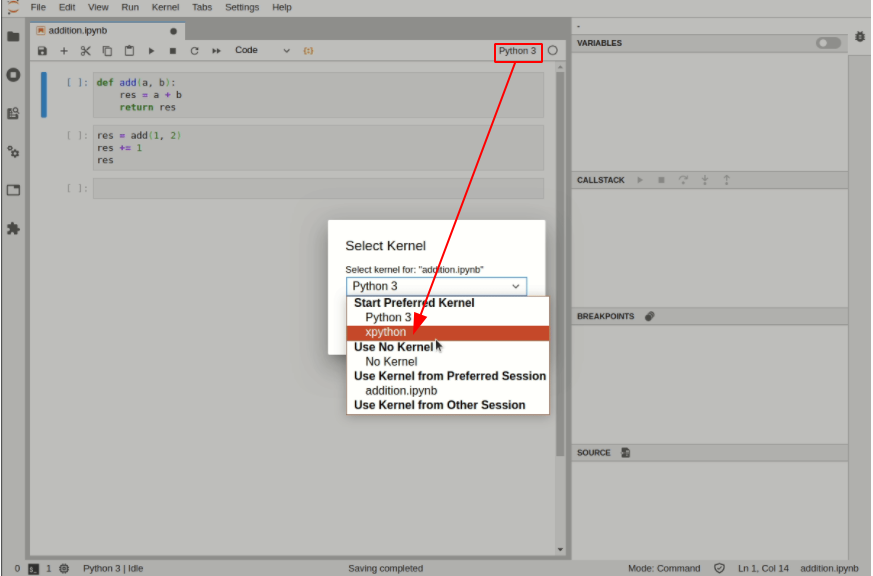
Task: Open the Edit menu
Action: click(67, 7)
